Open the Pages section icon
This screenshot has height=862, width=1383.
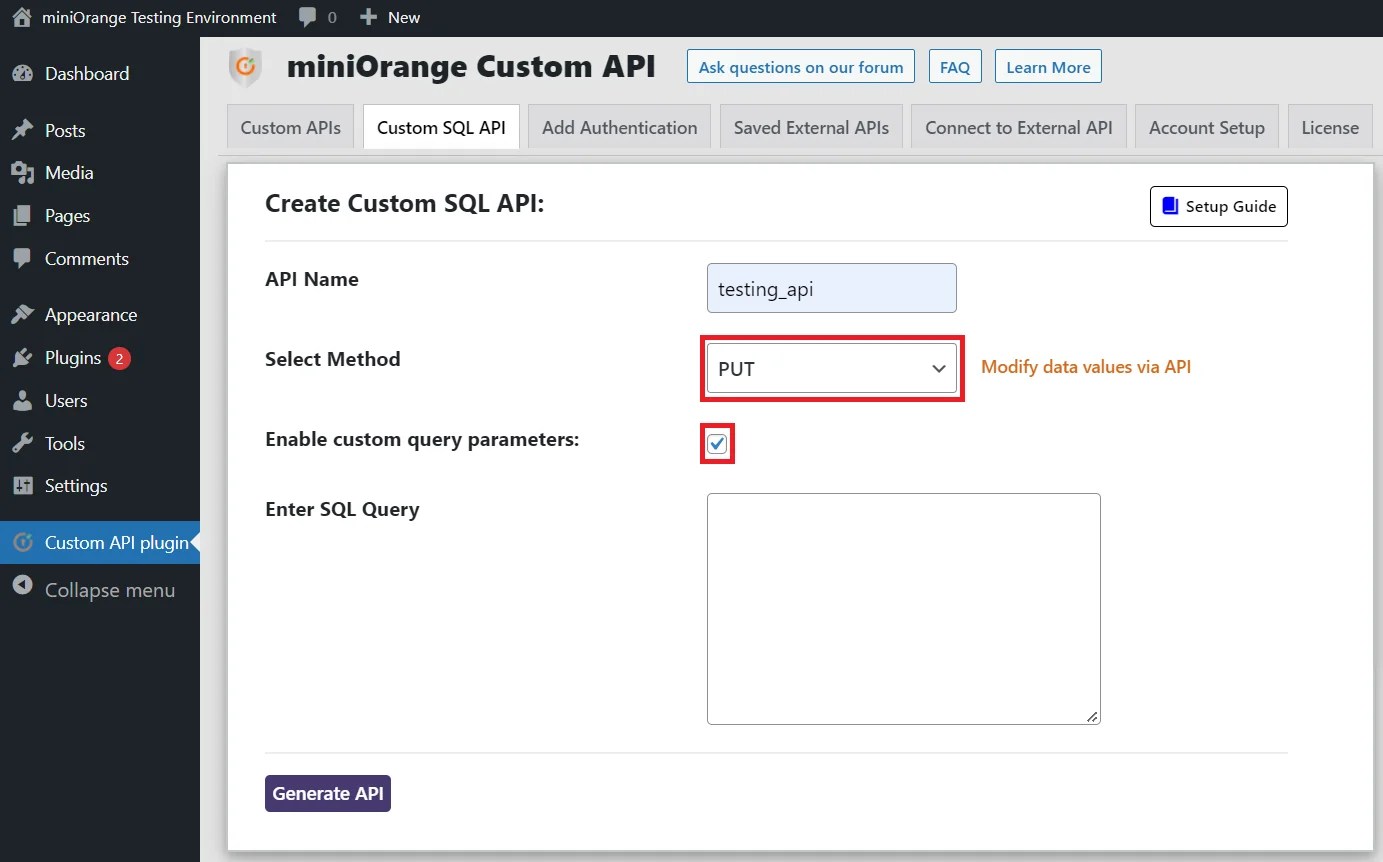24,216
